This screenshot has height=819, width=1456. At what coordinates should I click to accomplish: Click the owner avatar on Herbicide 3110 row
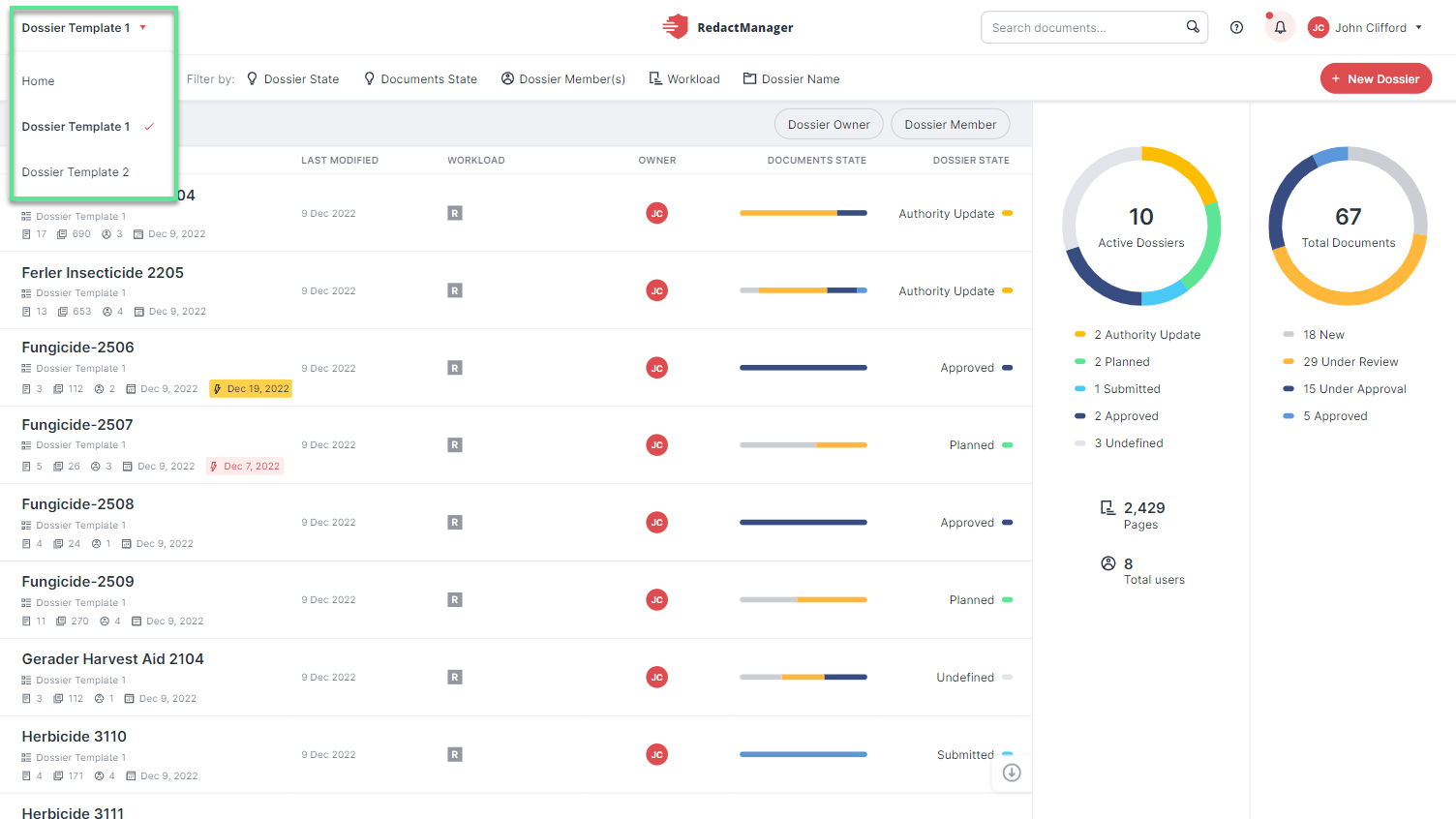657,754
